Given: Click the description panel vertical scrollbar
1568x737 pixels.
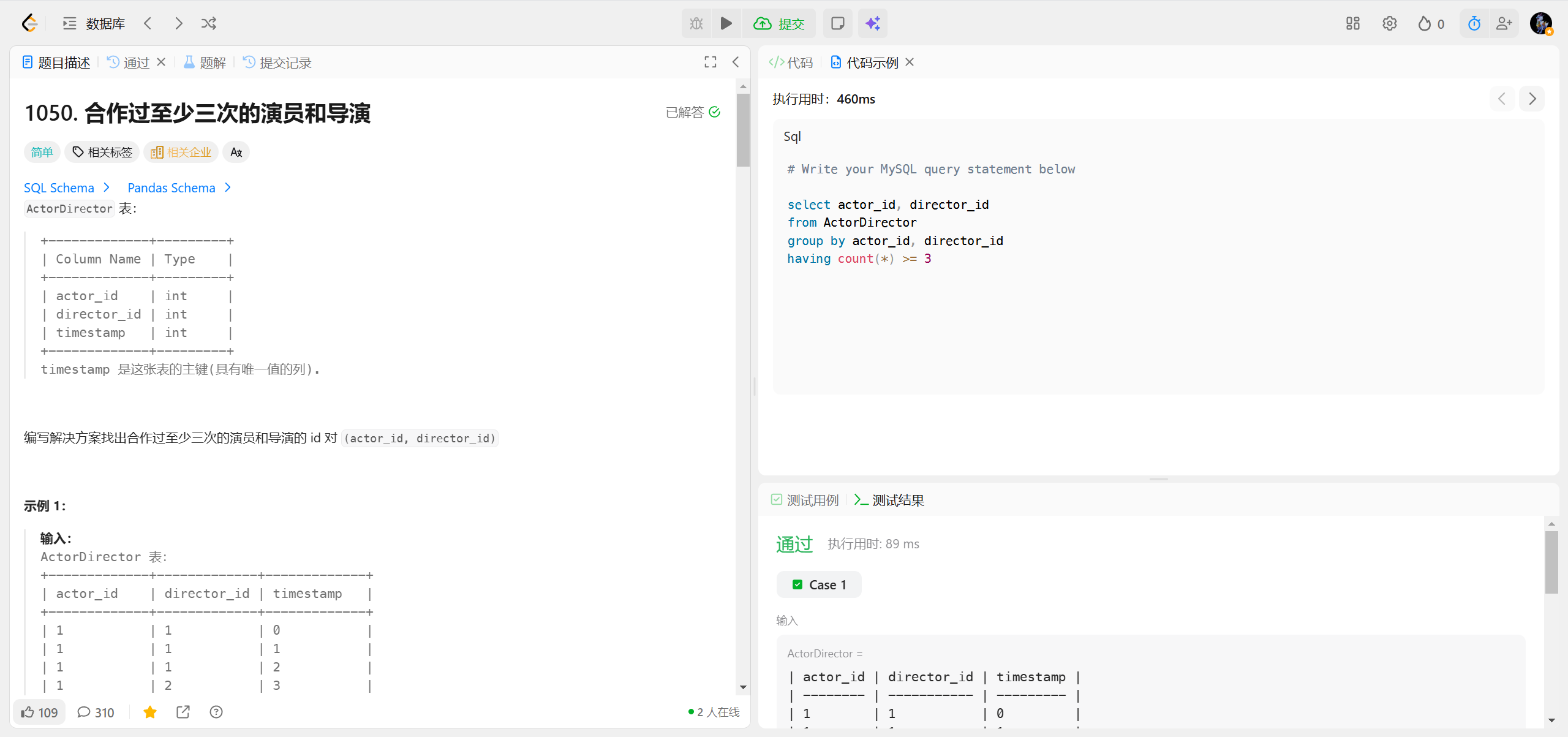Looking at the screenshot, I should coord(743,129).
